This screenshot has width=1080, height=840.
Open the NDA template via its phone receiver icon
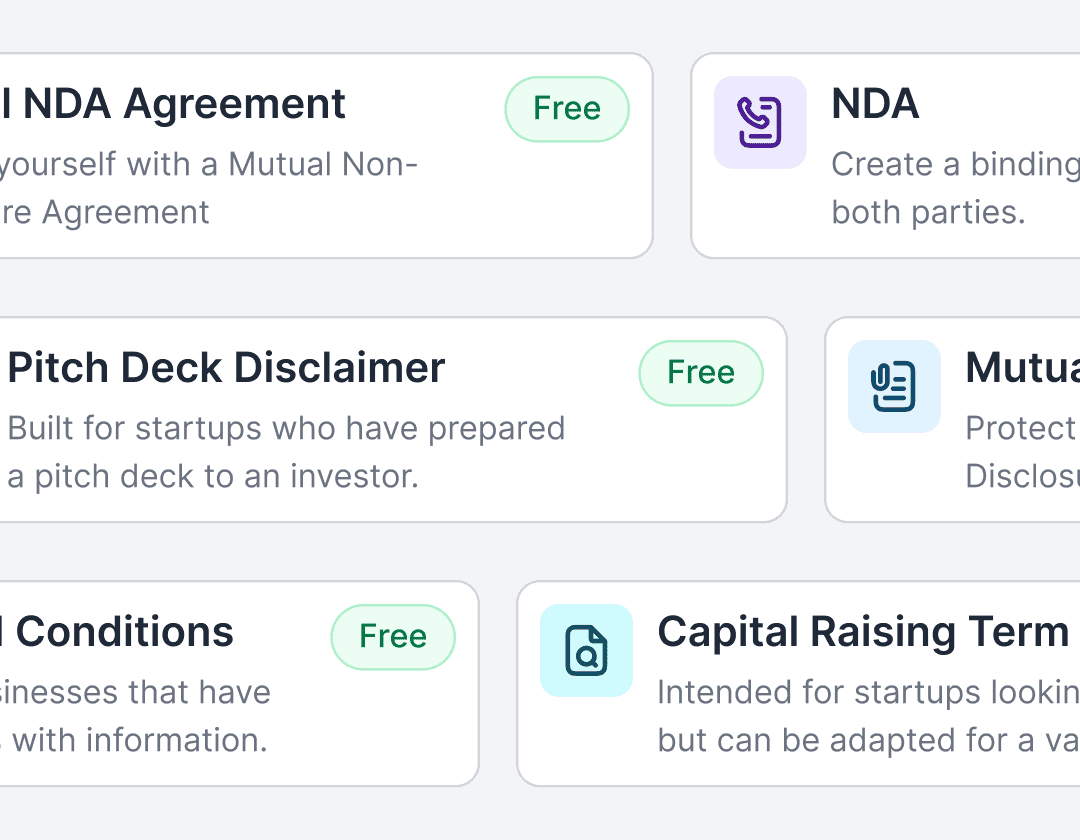(760, 122)
